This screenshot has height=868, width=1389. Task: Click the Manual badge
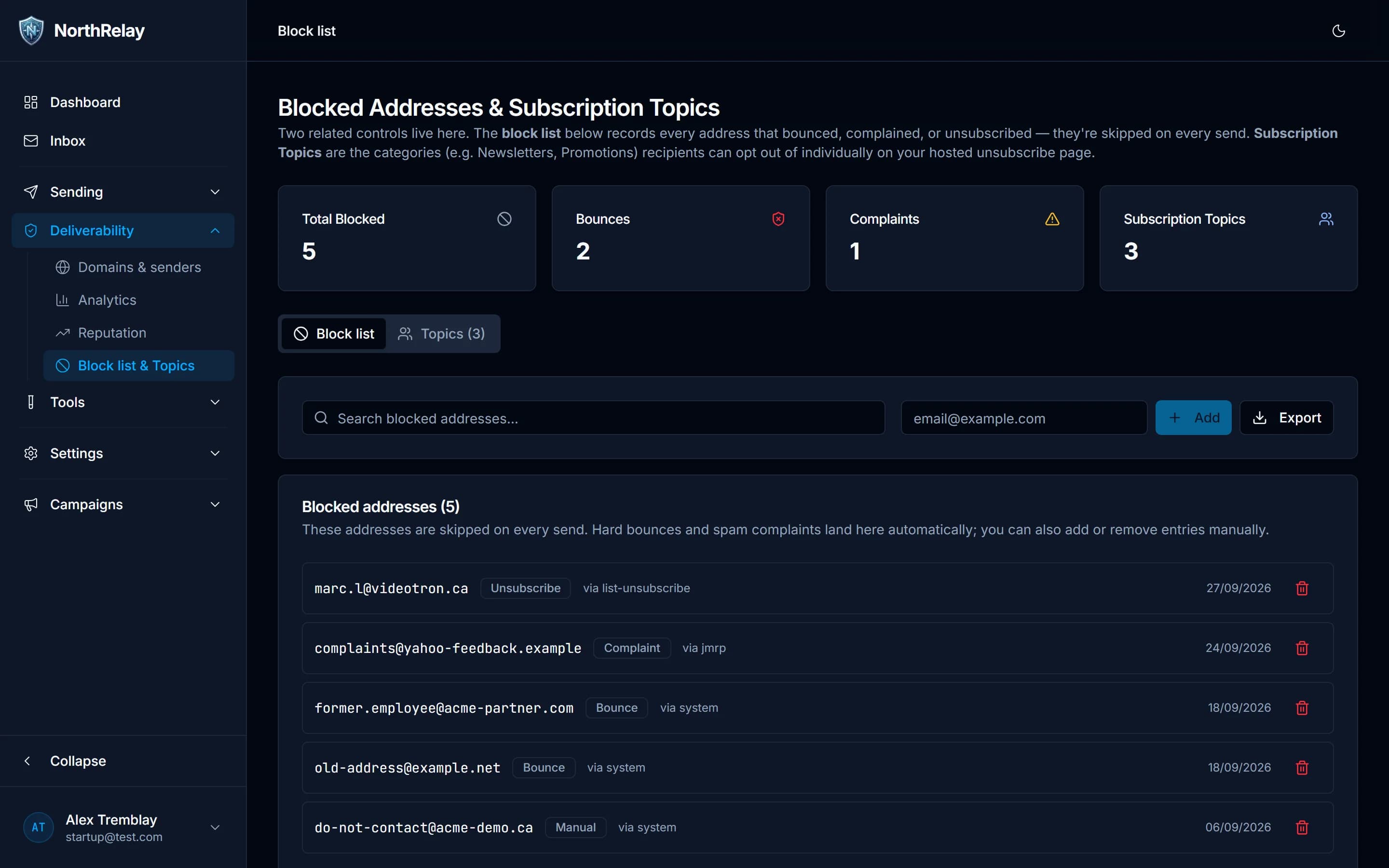(x=575, y=827)
